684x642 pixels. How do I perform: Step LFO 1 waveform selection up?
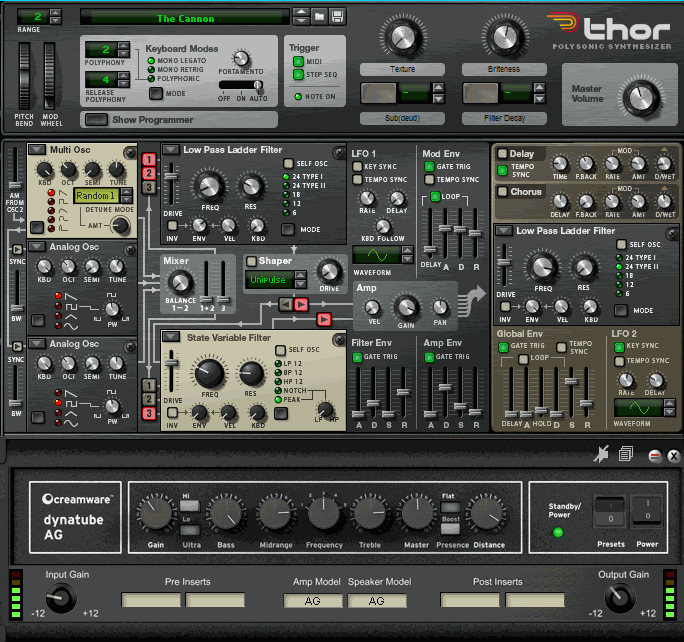[407, 250]
